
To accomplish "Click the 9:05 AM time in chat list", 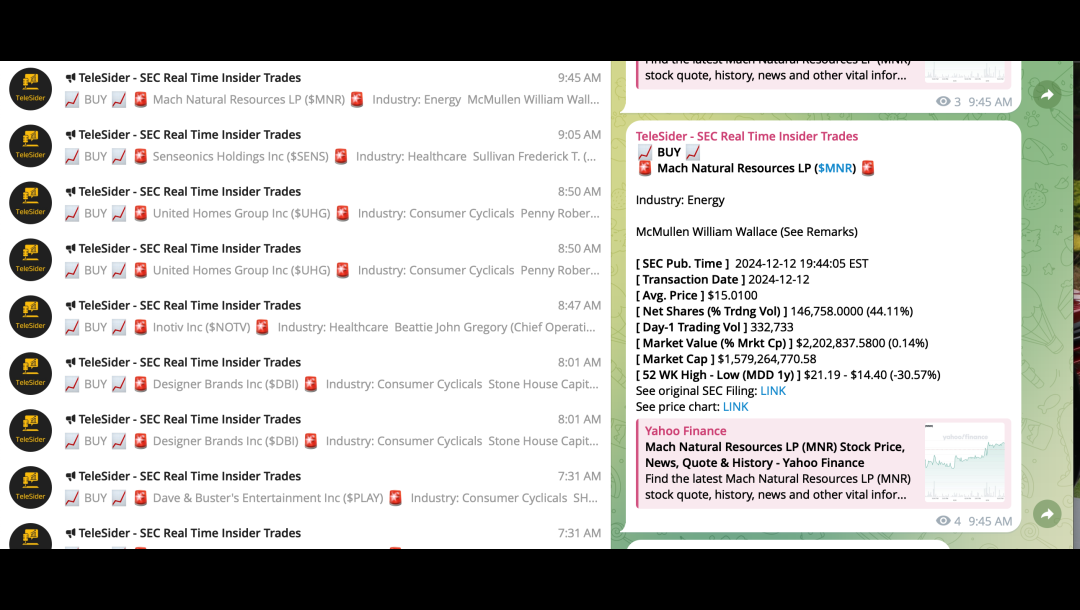I will point(579,135).
